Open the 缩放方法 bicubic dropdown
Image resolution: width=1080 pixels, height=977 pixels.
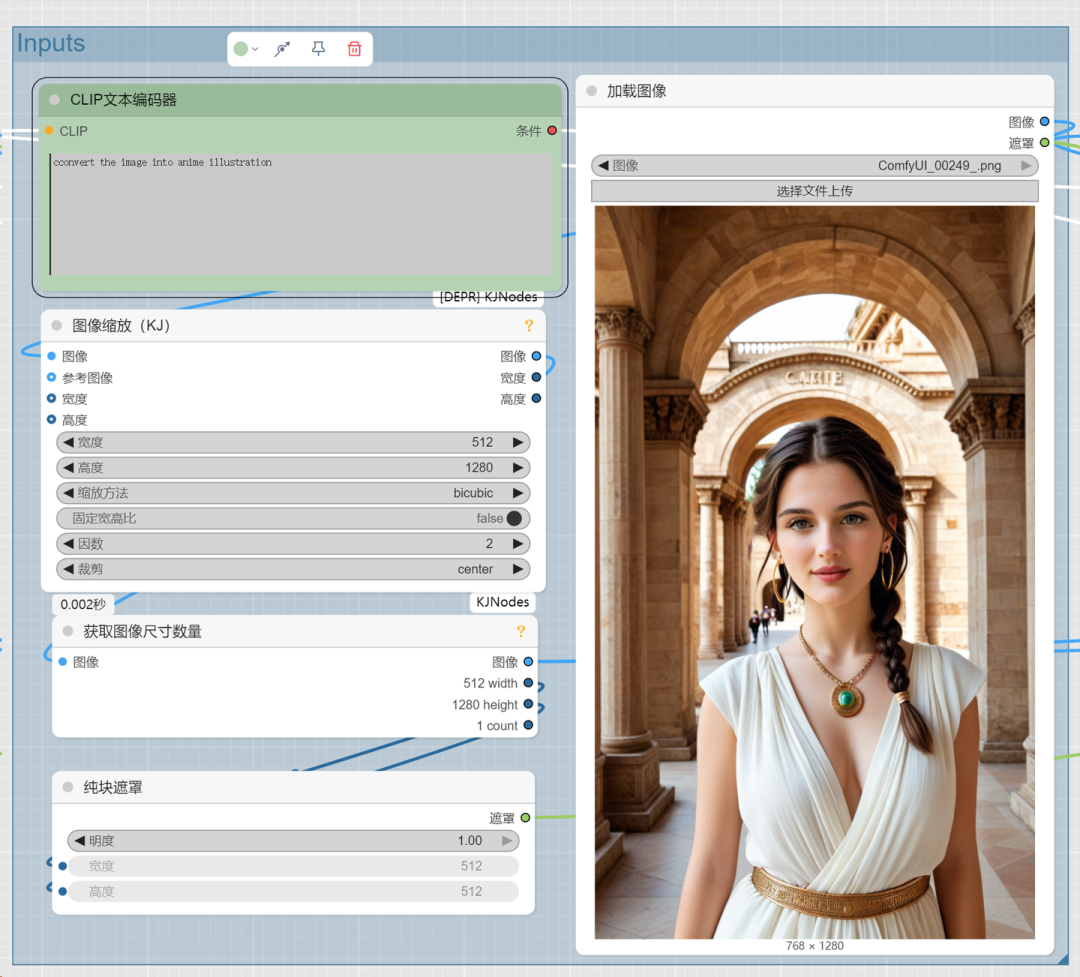[x=293, y=493]
